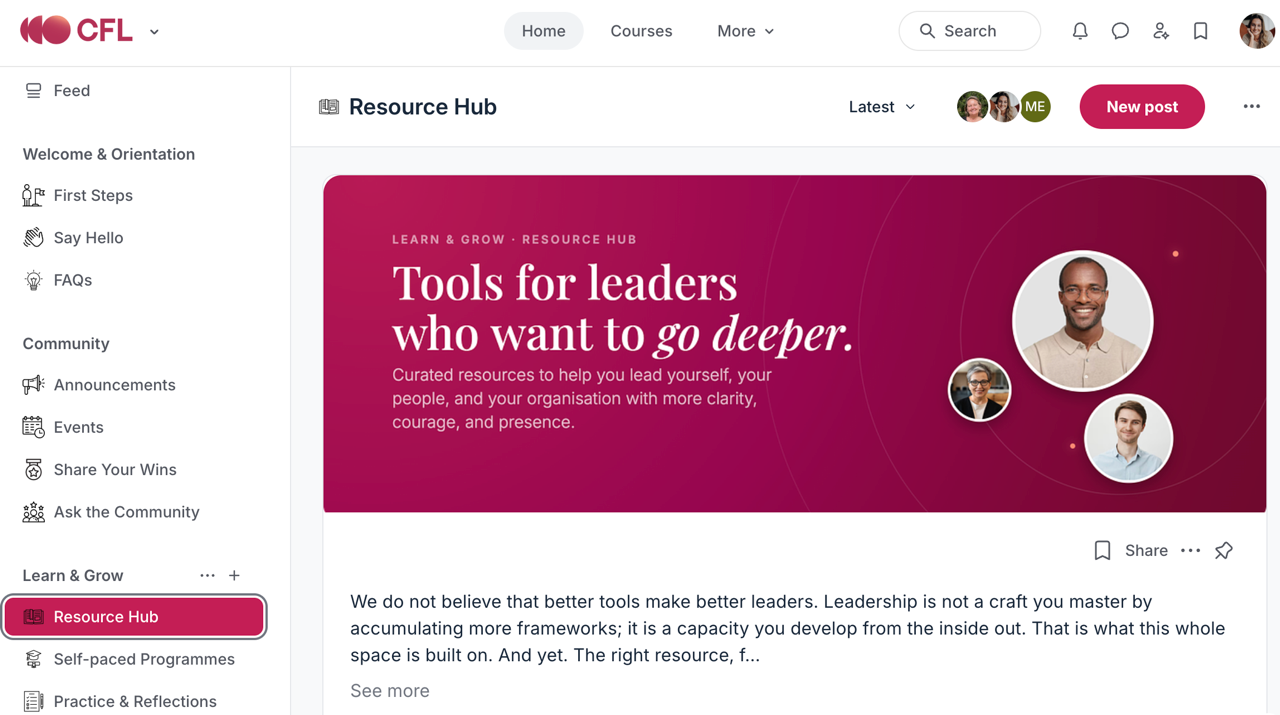Open the Self-paced Programmes space

click(145, 659)
